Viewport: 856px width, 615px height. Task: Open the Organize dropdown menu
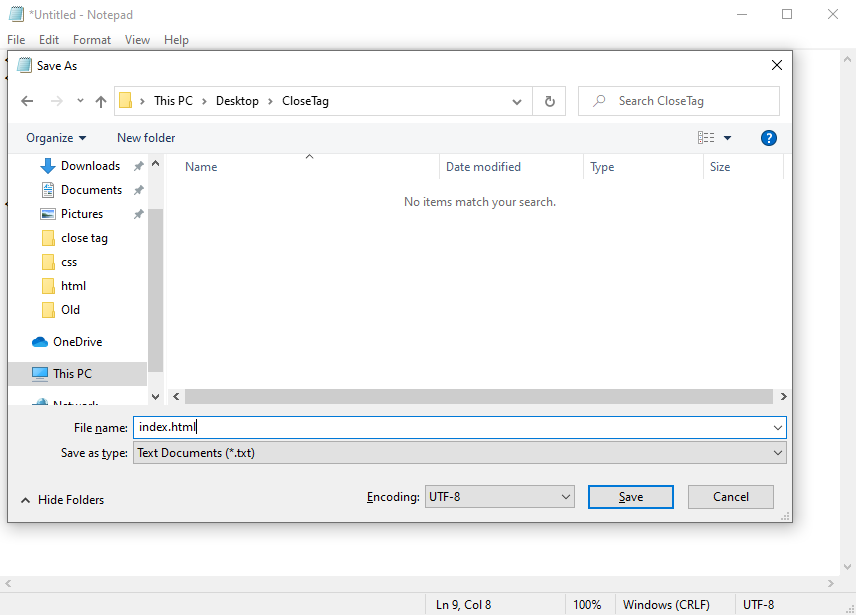point(56,138)
